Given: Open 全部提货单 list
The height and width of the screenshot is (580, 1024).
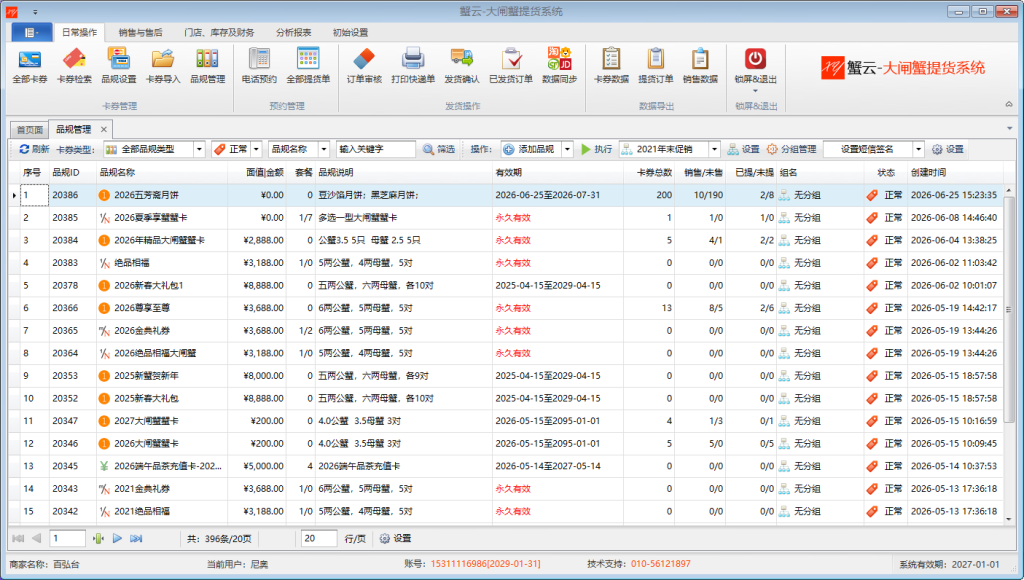Looking at the screenshot, I should (308, 67).
